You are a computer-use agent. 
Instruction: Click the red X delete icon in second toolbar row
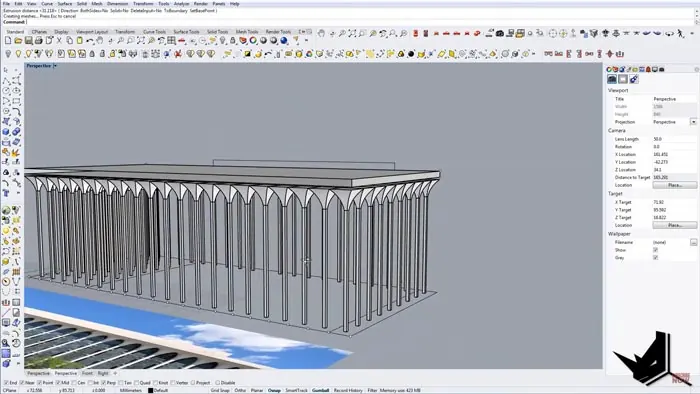point(178,54)
